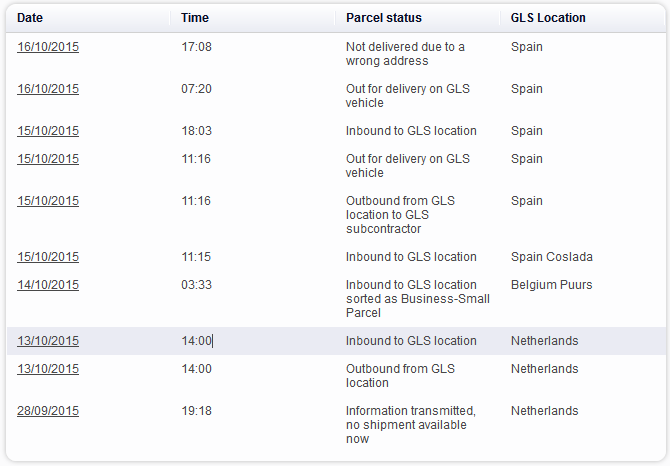Open the 15/10/2015 date link at 18:03
The width and height of the screenshot is (670, 466).
click(48, 131)
